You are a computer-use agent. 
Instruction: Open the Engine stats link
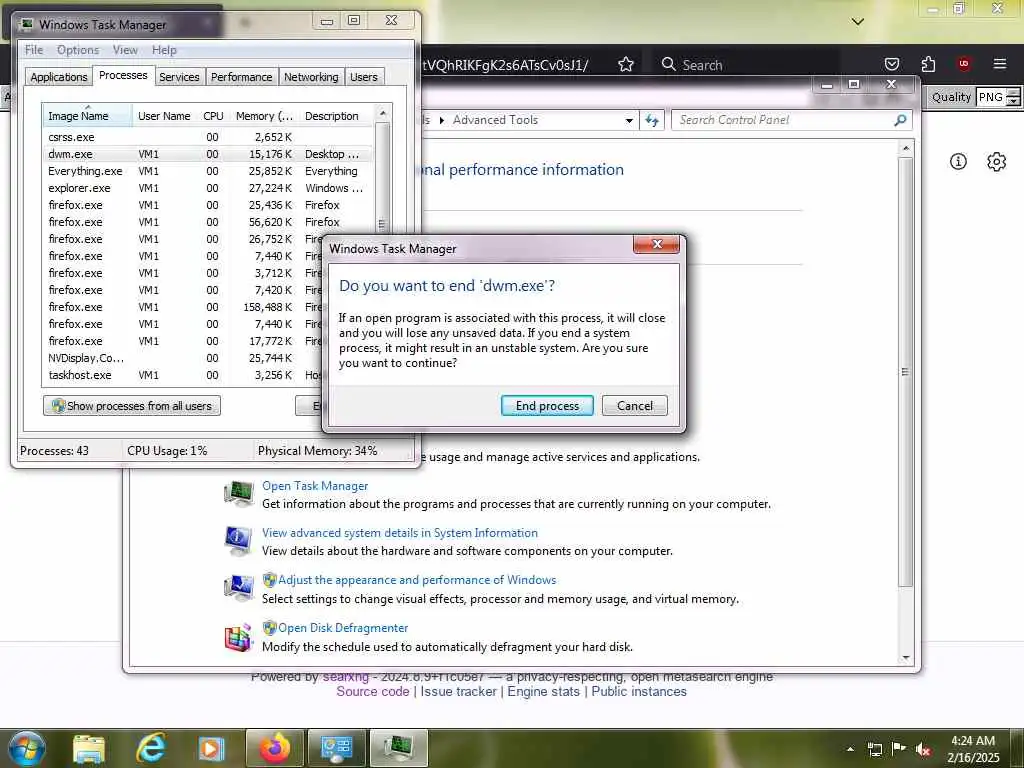pos(543,692)
